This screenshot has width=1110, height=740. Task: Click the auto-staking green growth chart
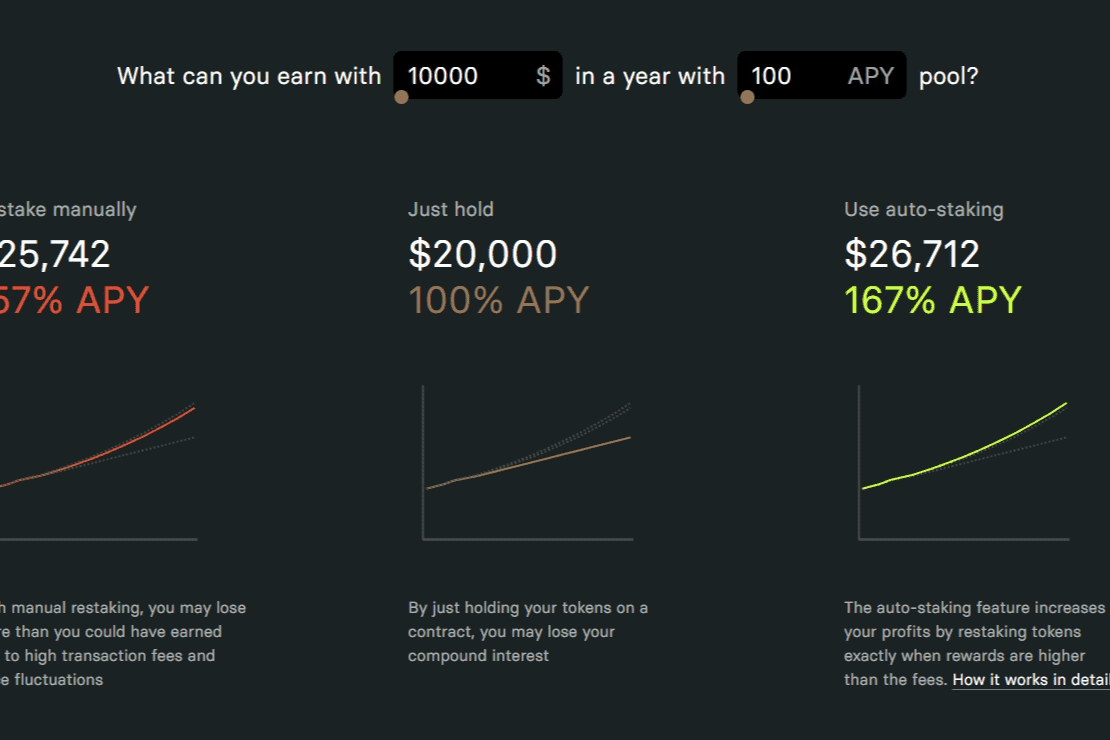[x=963, y=462]
